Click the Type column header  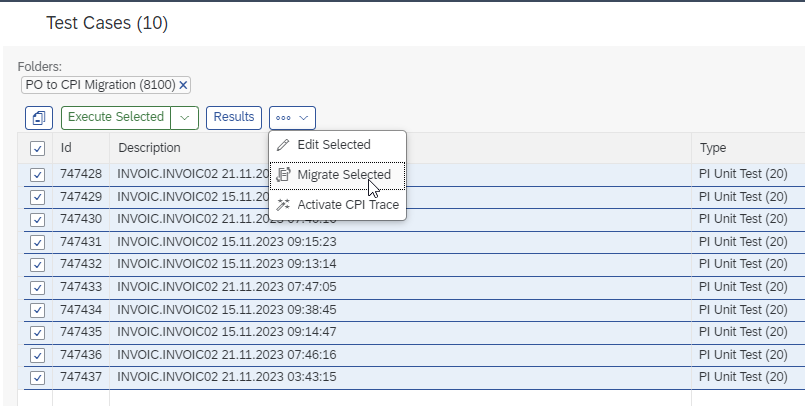712,148
